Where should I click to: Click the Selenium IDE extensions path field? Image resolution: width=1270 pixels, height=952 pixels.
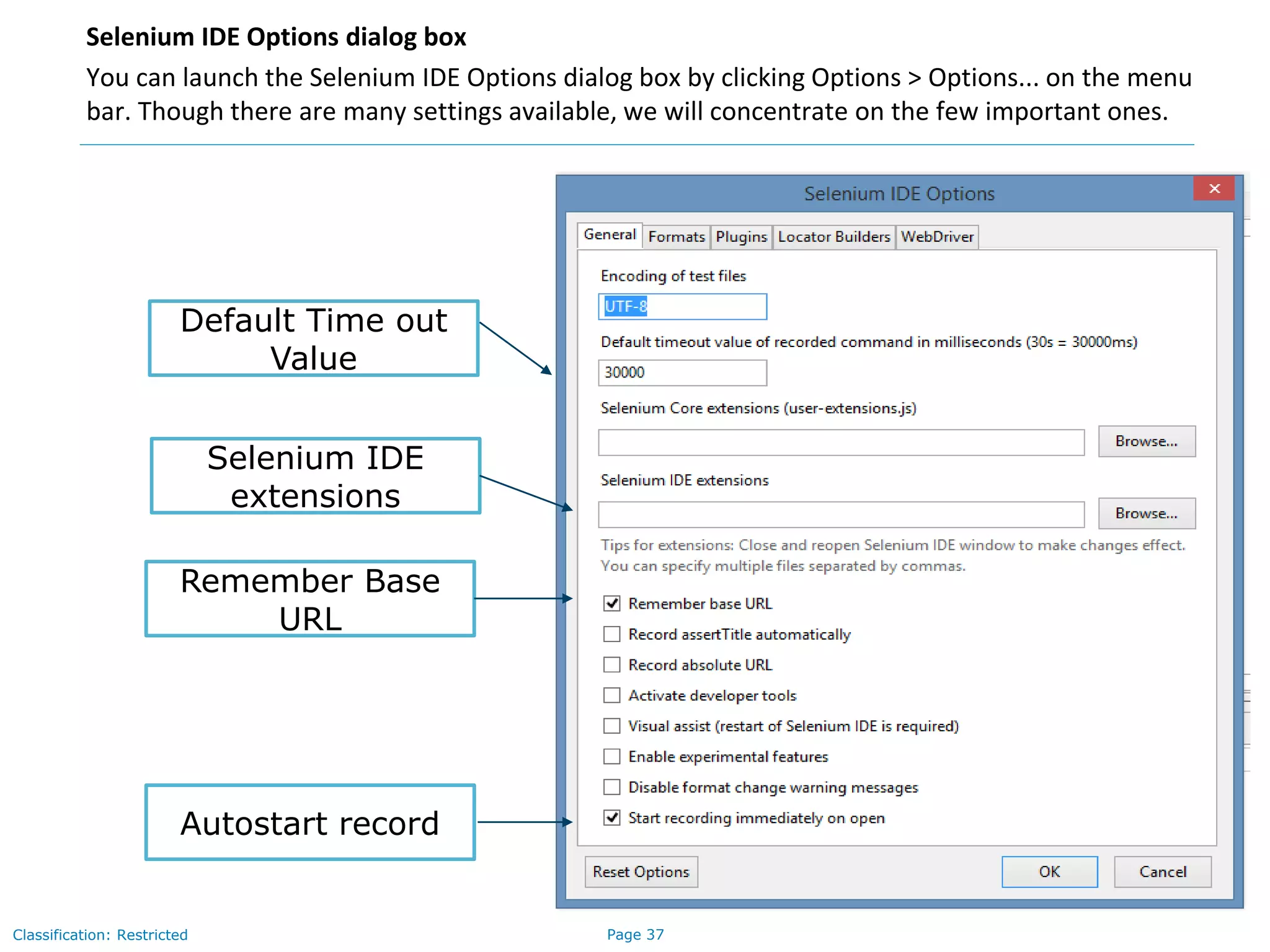click(841, 514)
